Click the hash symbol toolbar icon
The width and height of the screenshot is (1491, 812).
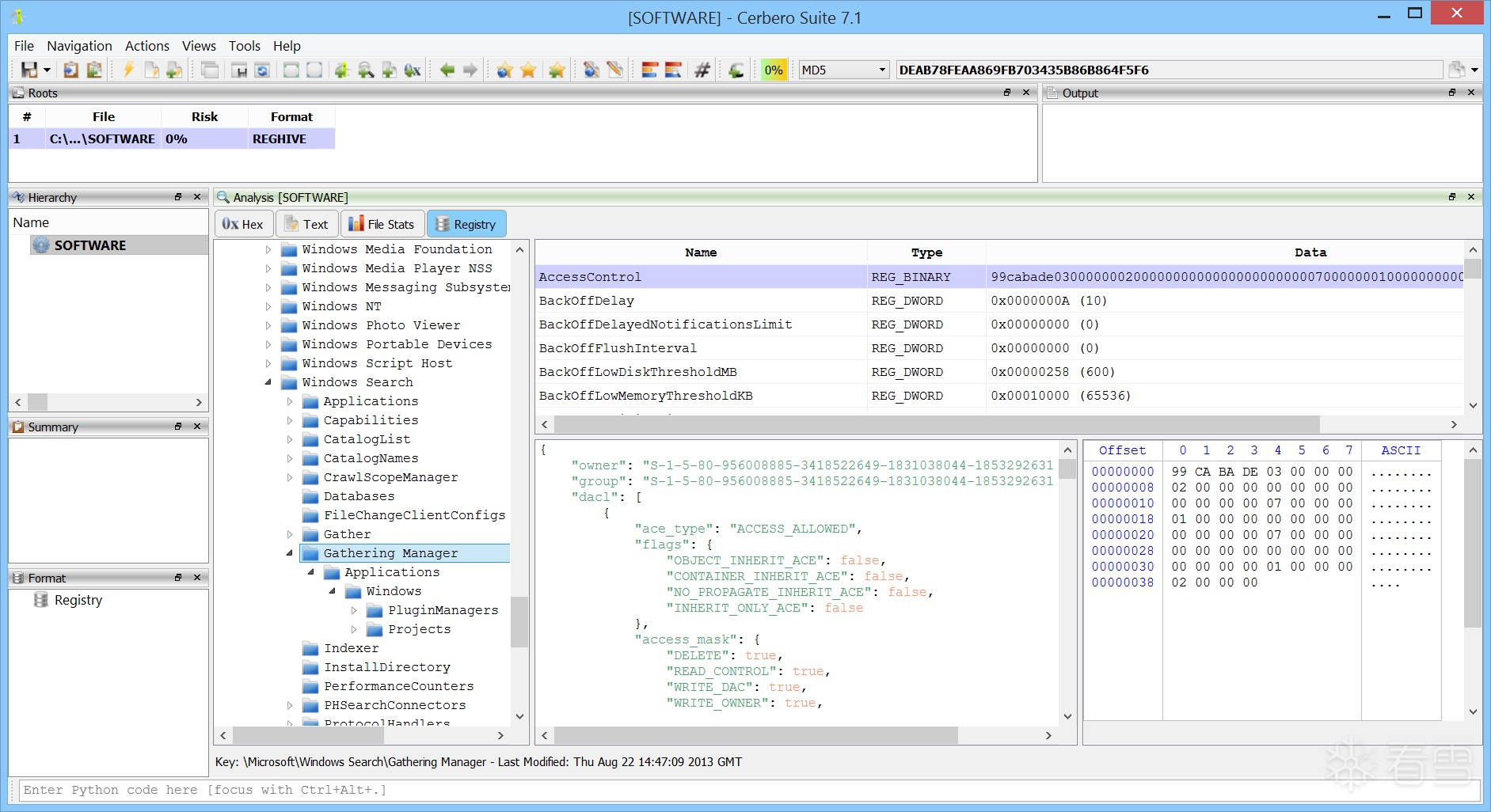point(702,70)
